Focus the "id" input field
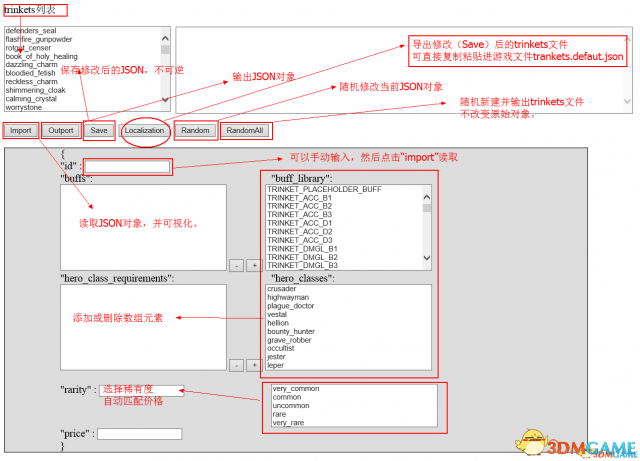This screenshot has height=461, width=640. click(127, 166)
